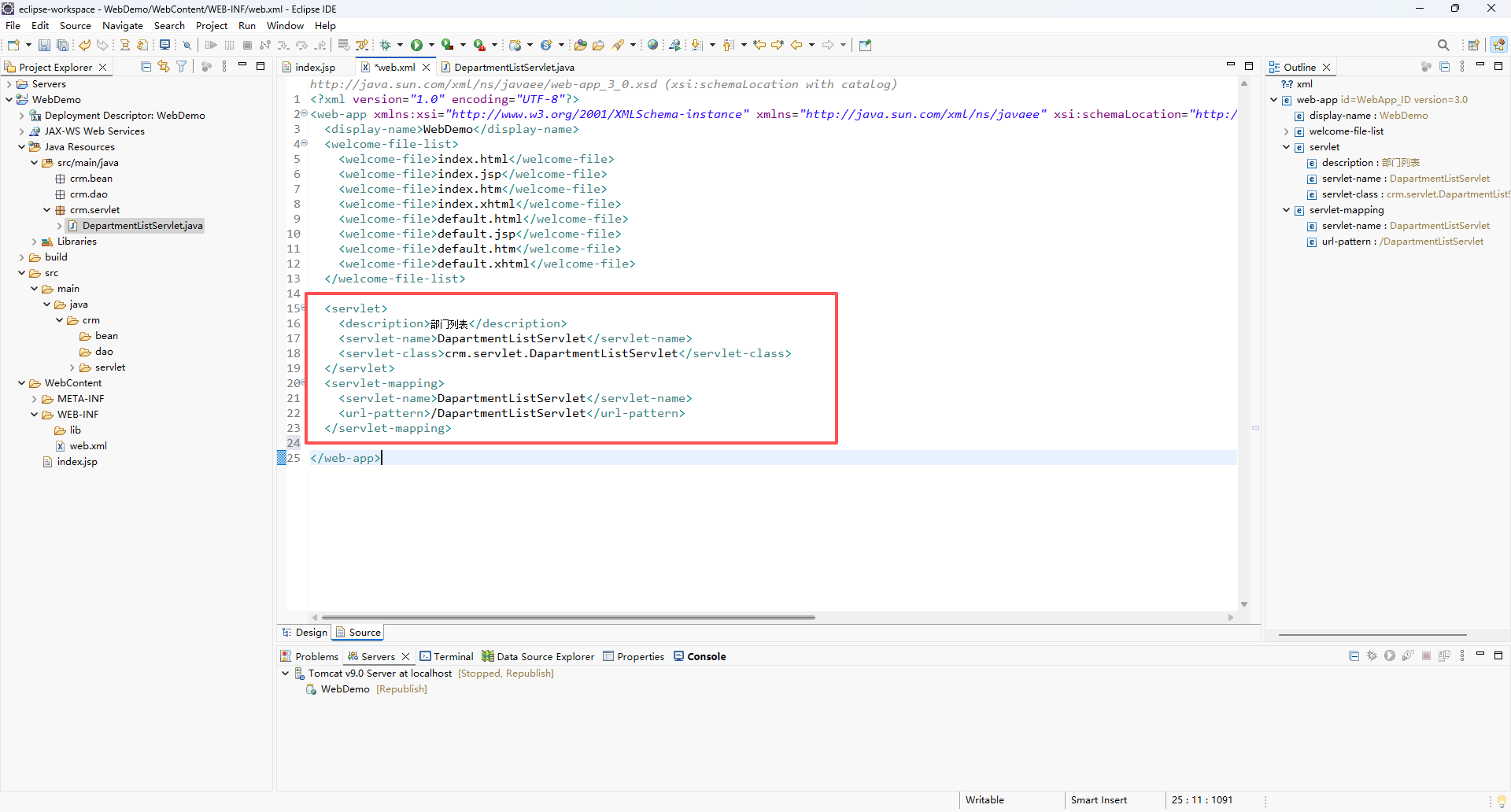Open the Run button dropdown arrow
1511x812 pixels.
point(431,46)
